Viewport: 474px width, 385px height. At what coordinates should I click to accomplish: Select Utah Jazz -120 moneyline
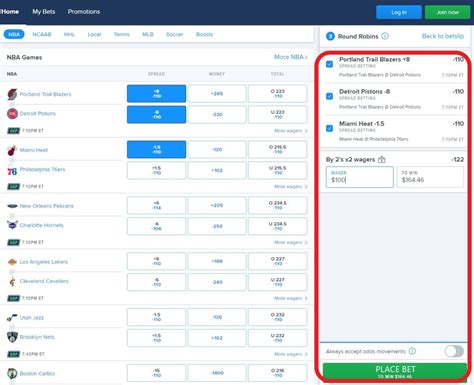(217, 317)
